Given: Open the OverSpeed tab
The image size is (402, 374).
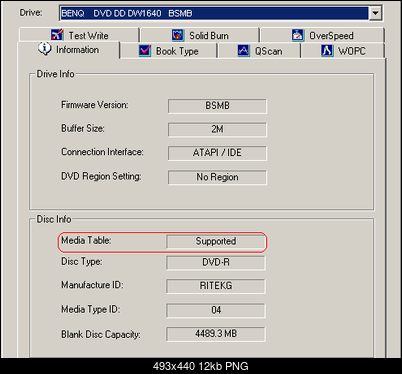Looking at the screenshot, I should click(322, 35).
